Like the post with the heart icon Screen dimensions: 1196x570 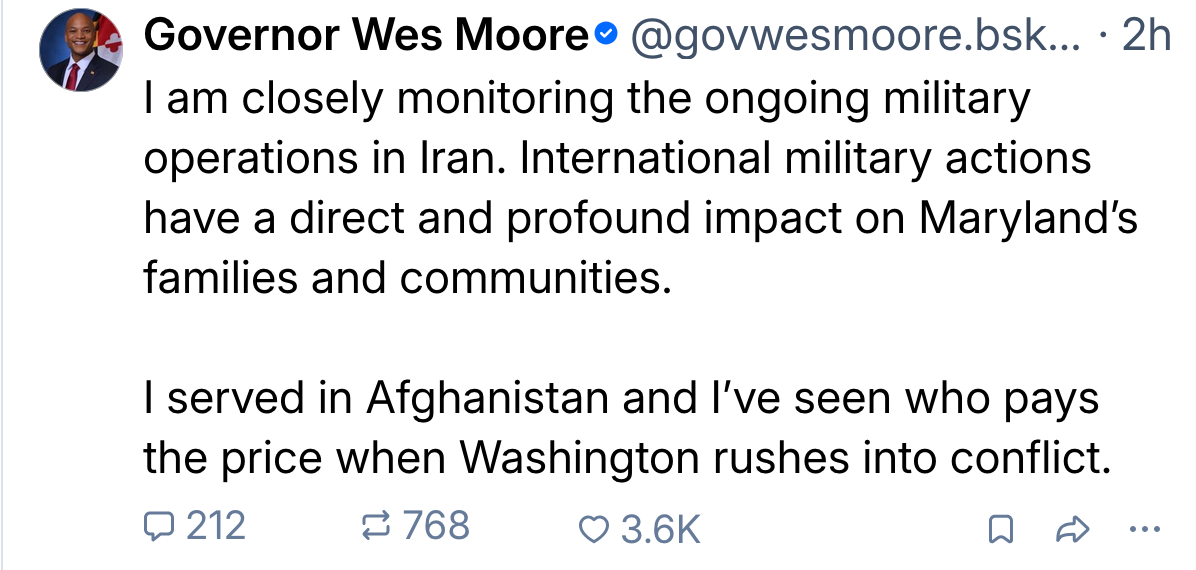pos(596,527)
